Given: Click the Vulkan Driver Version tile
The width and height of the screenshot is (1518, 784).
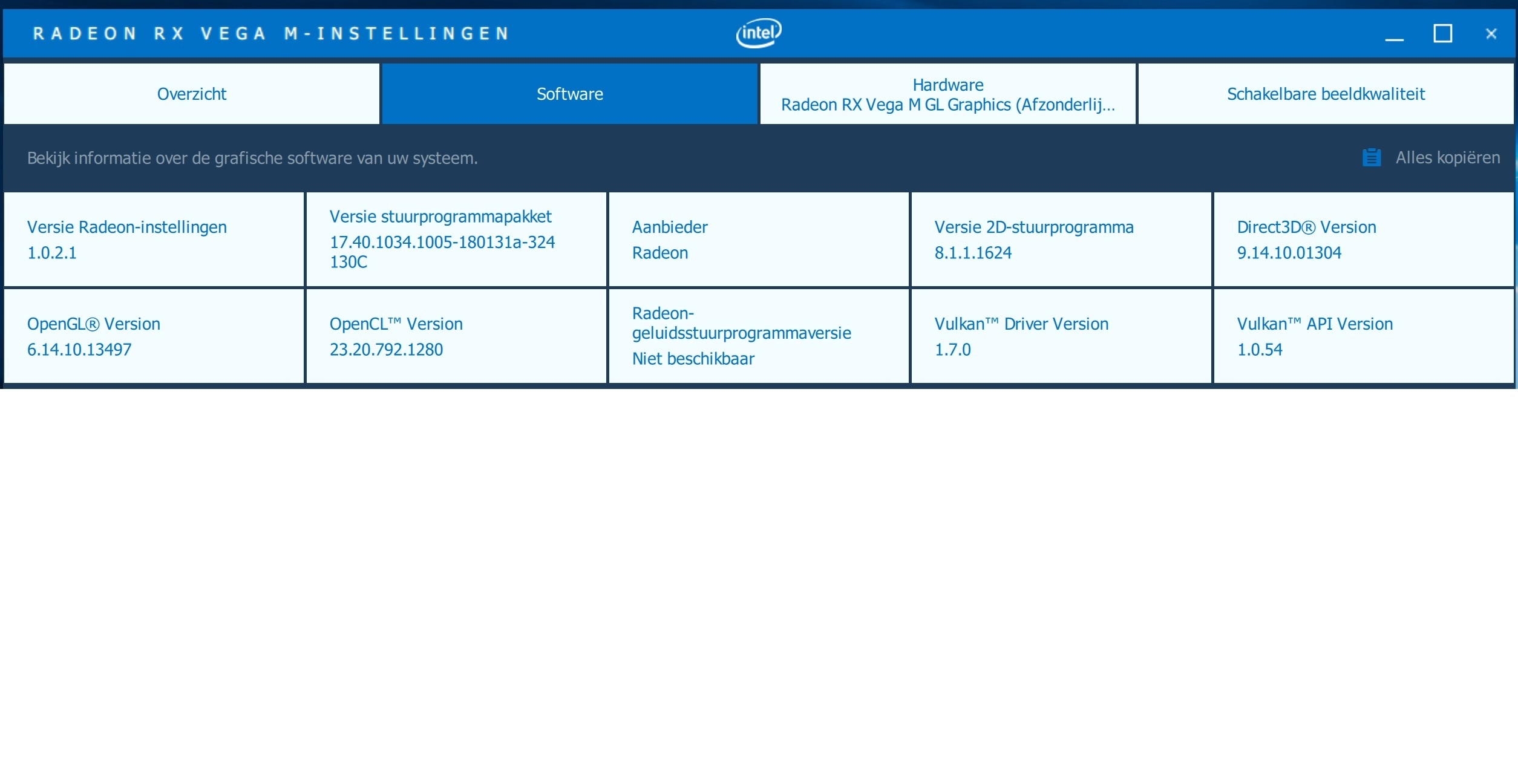Looking at the screenshot, I should tap(1061, 336).
